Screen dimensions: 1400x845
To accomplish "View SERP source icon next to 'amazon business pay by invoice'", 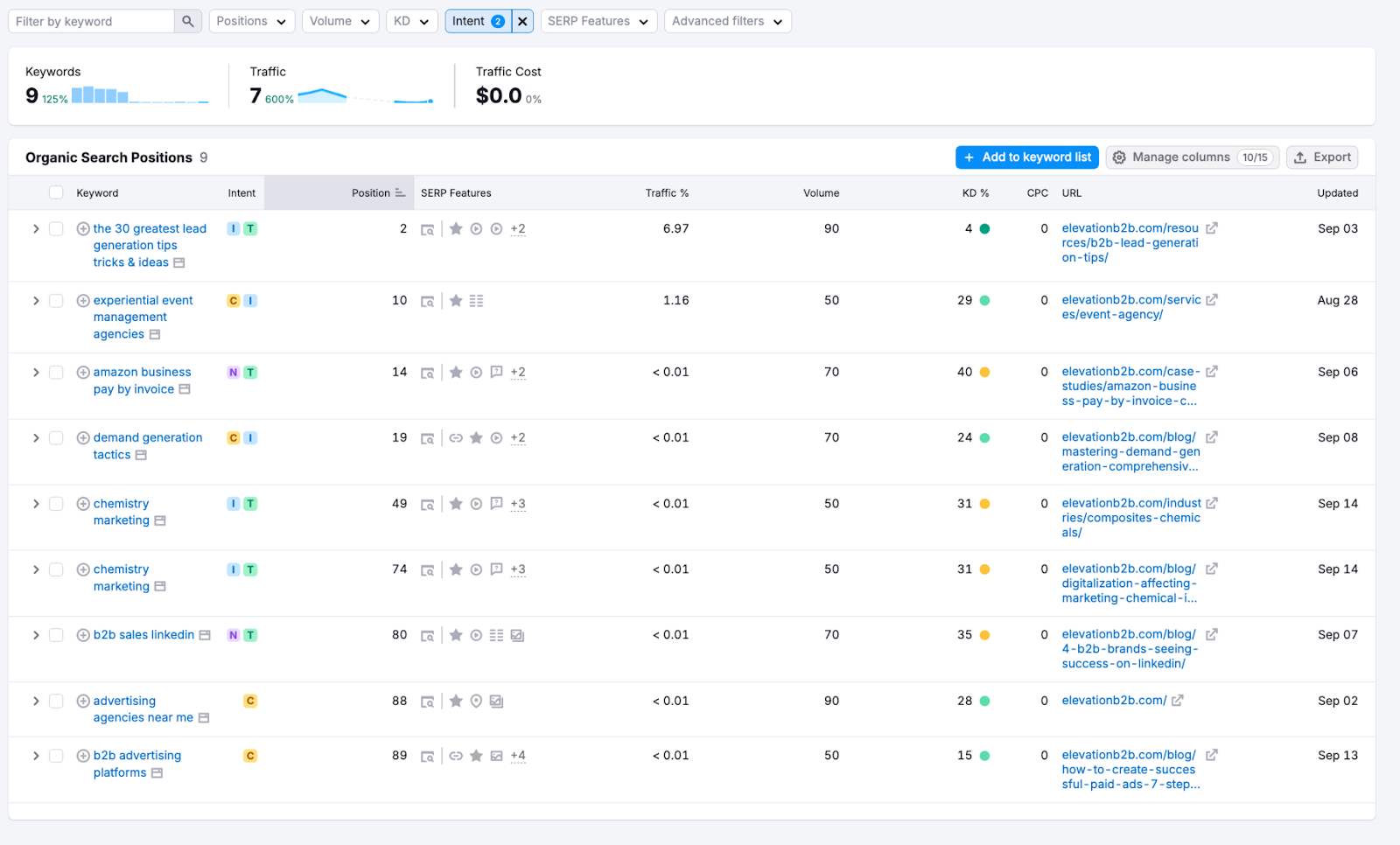I will click(185, 389).
